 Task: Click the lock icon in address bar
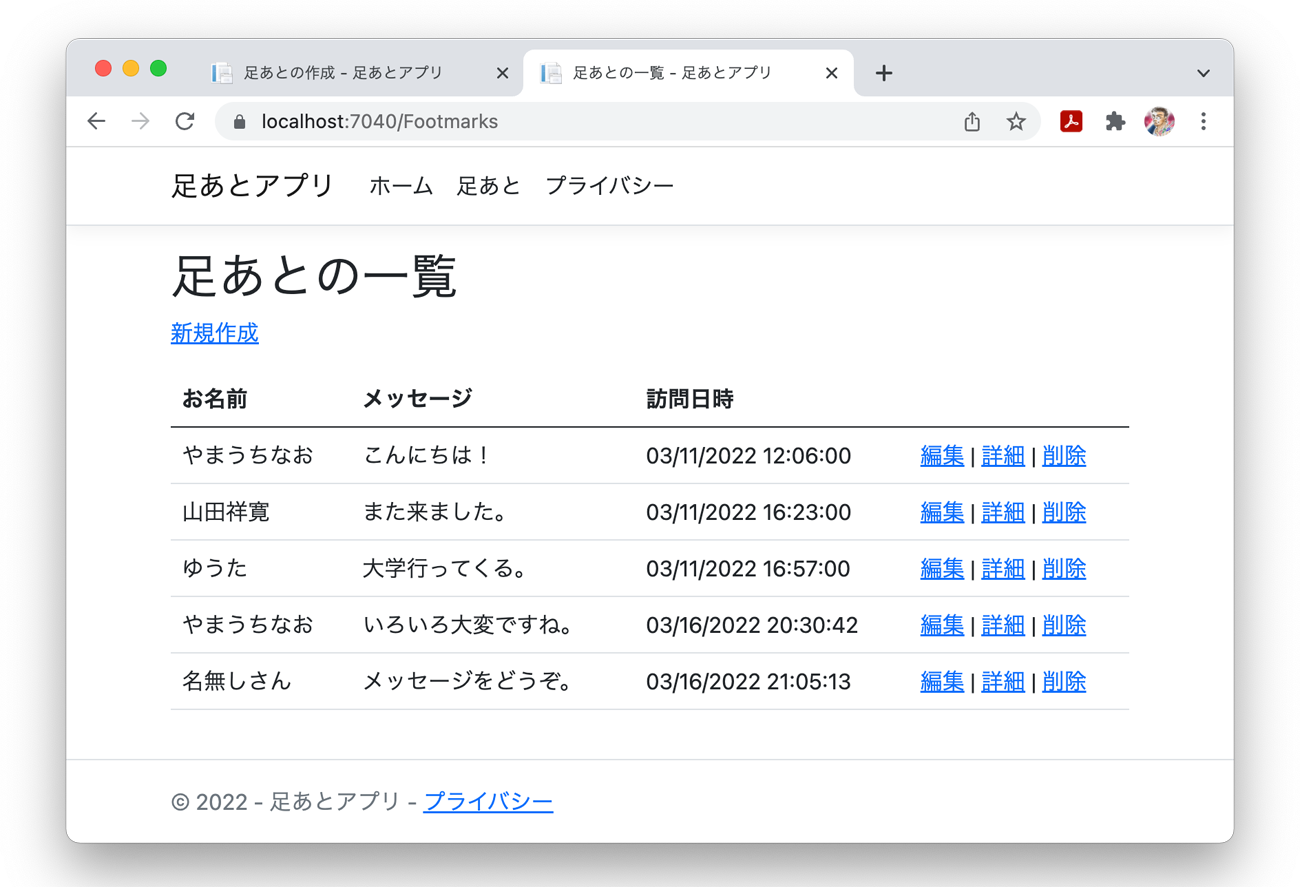(x=239, y=122)
